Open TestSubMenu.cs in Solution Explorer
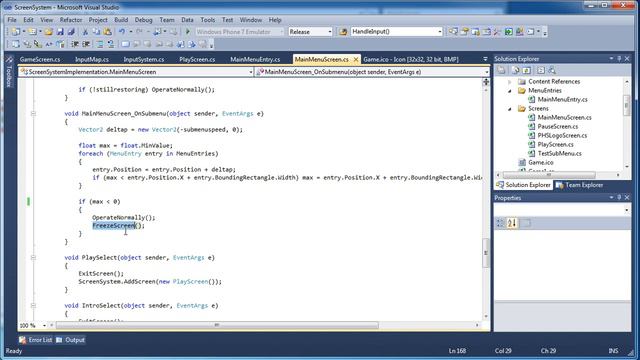 click(x=559, y=153)
